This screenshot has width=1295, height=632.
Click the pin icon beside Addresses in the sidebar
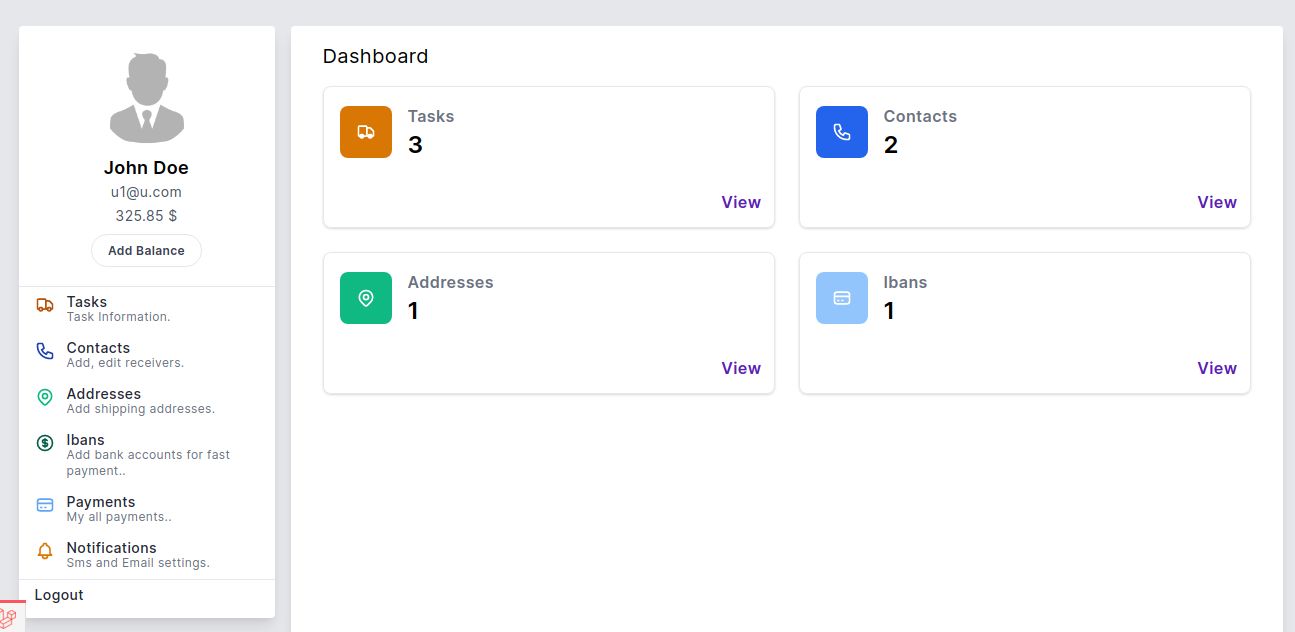[x=45, y=397]
